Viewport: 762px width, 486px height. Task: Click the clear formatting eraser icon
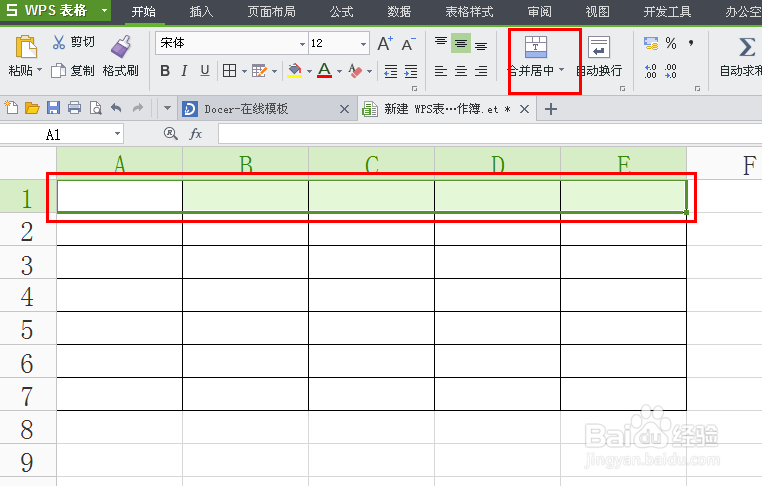[355, 71]
